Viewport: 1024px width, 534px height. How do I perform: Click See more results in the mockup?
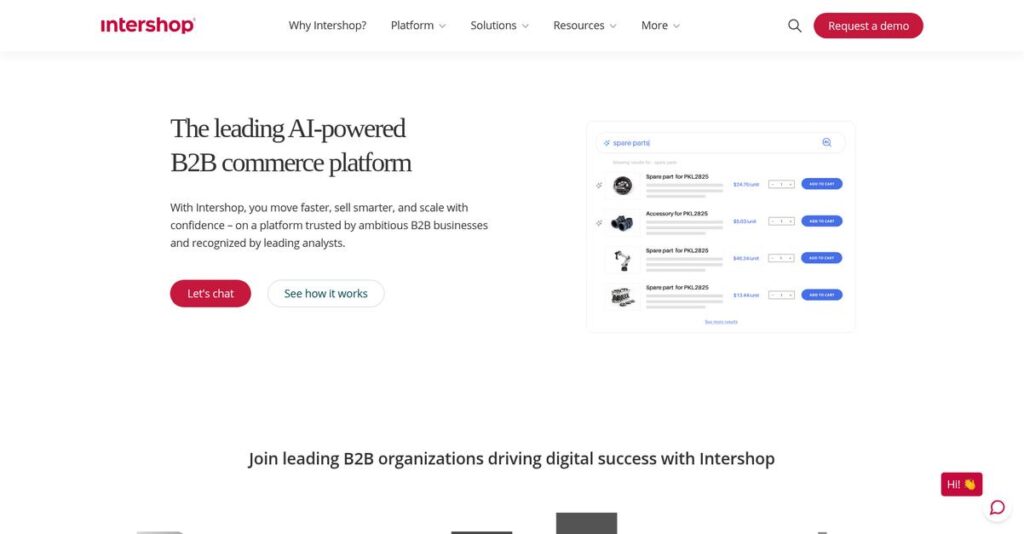click(721, 322)
